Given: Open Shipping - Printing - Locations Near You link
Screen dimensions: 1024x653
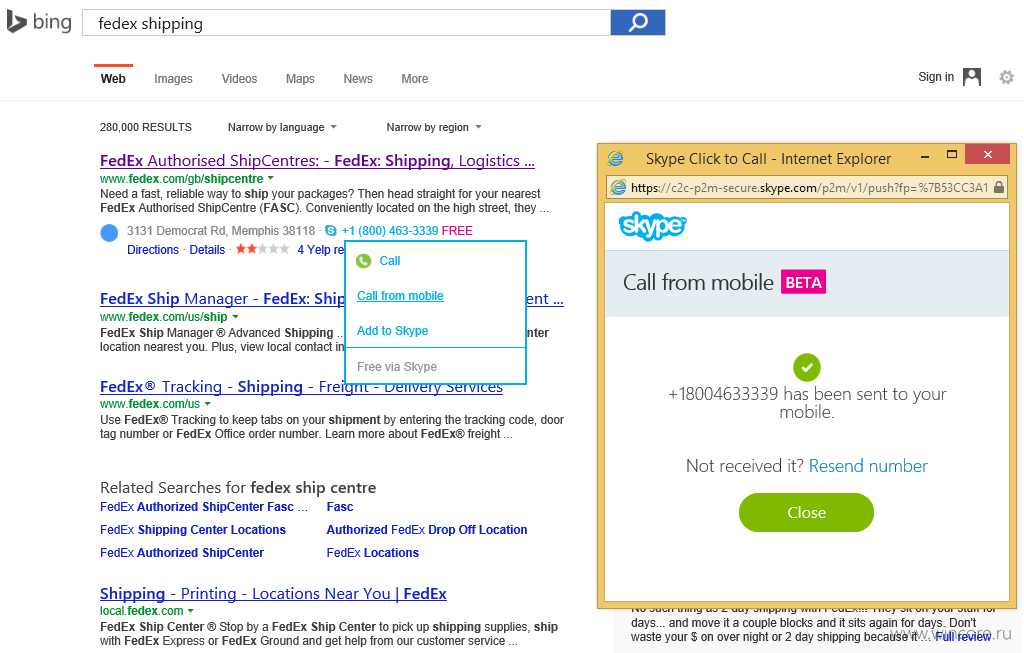Looking at the screenshot, I should (x=273, y=594).
